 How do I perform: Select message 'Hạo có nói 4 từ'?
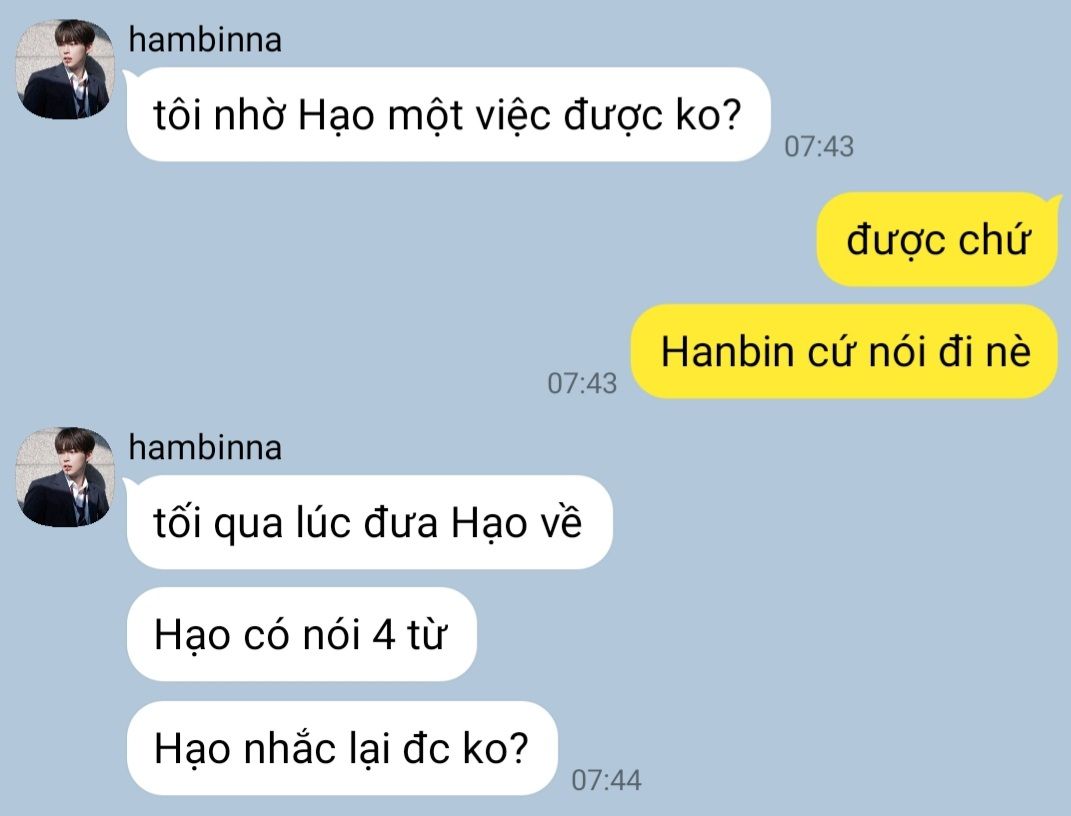[301, 634]
